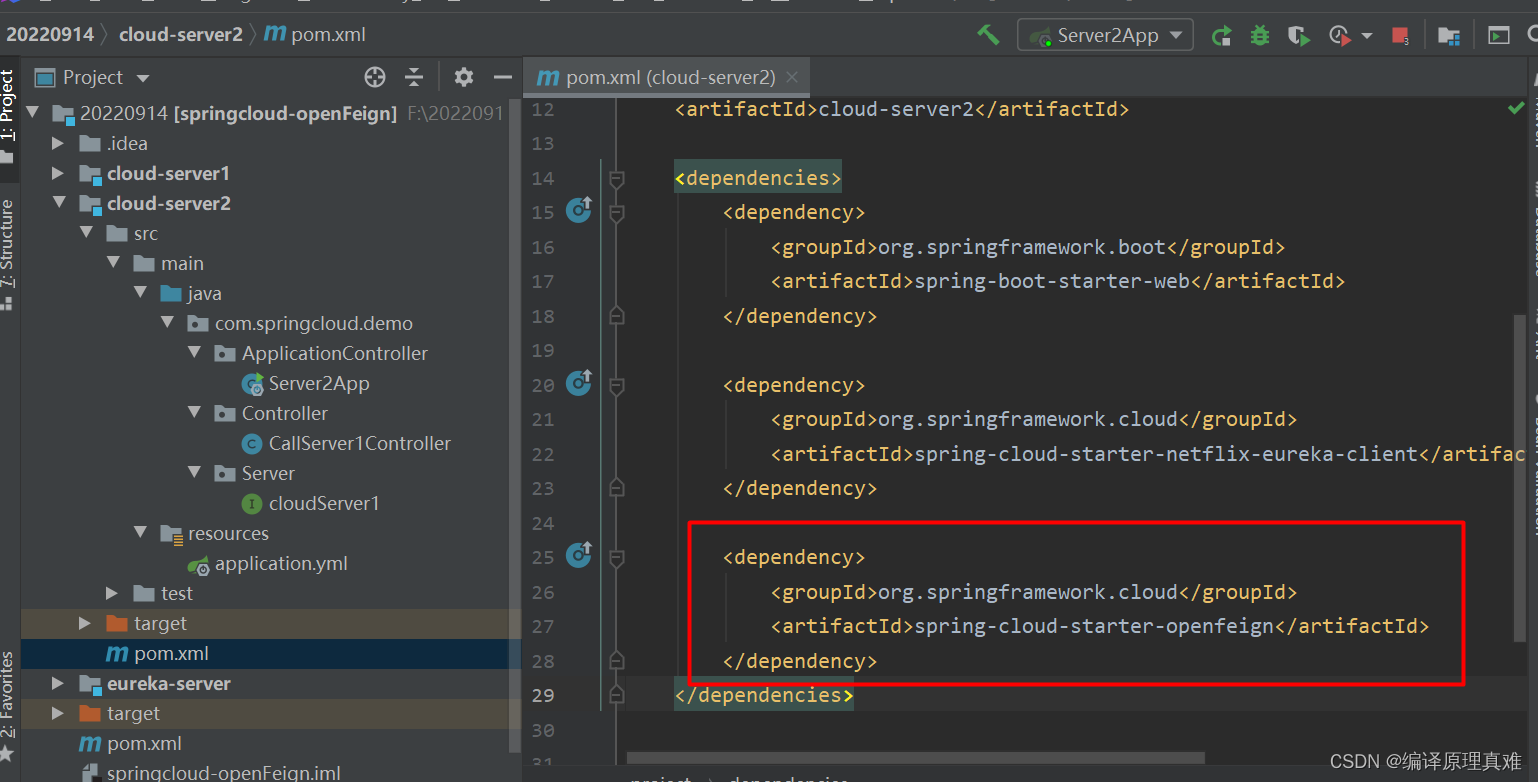
Task: Click the Project panel vertical scrollbar
Action: (x=515, y=425)
